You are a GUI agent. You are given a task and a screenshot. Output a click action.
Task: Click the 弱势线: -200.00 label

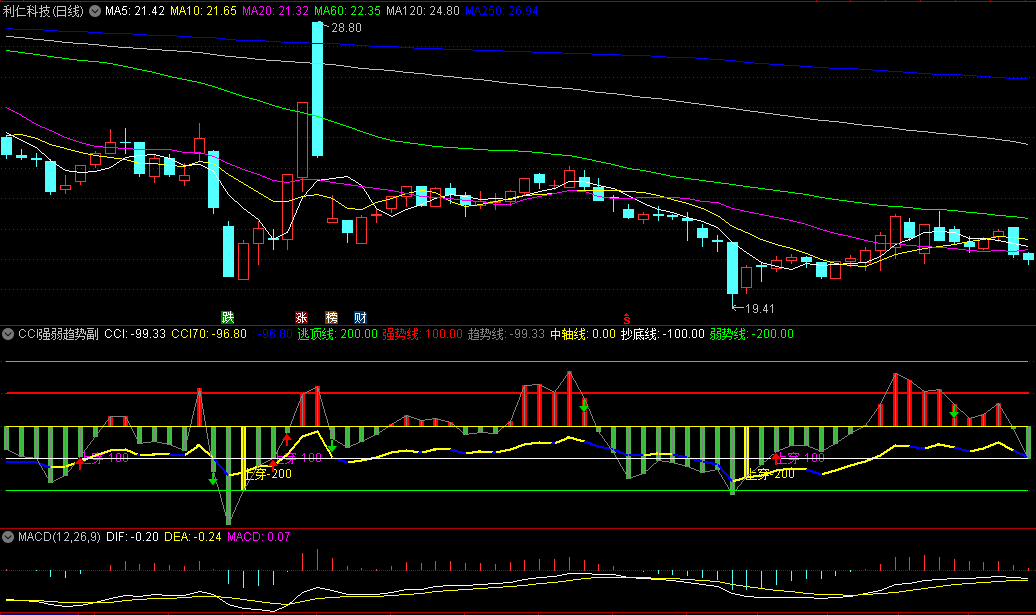[x=751, y=334]
